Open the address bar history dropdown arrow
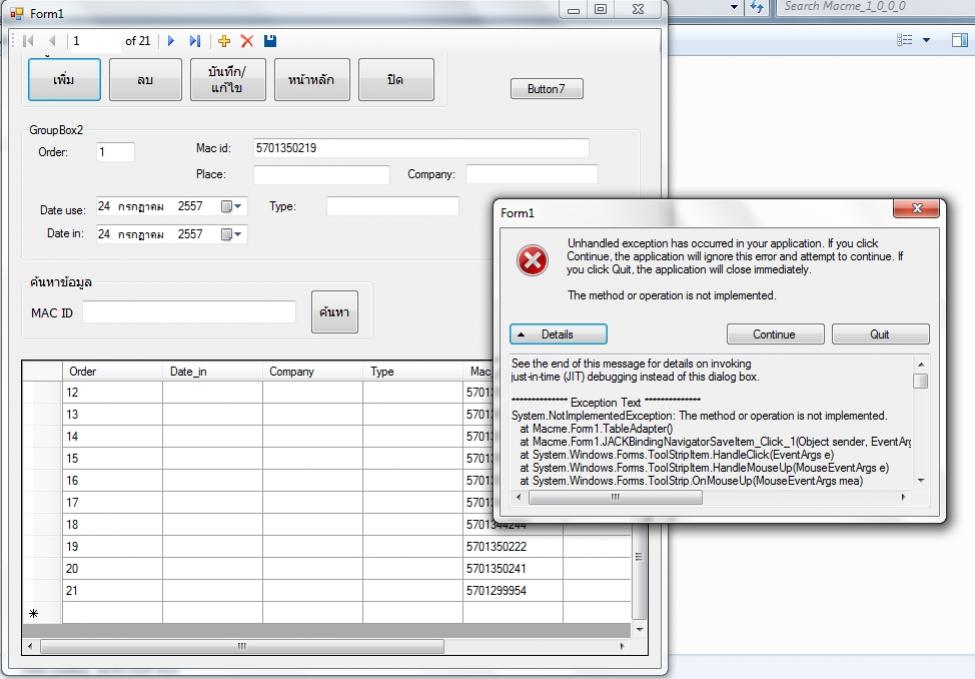The height and width of the screenshot is (679, 975). coord(734,7)
